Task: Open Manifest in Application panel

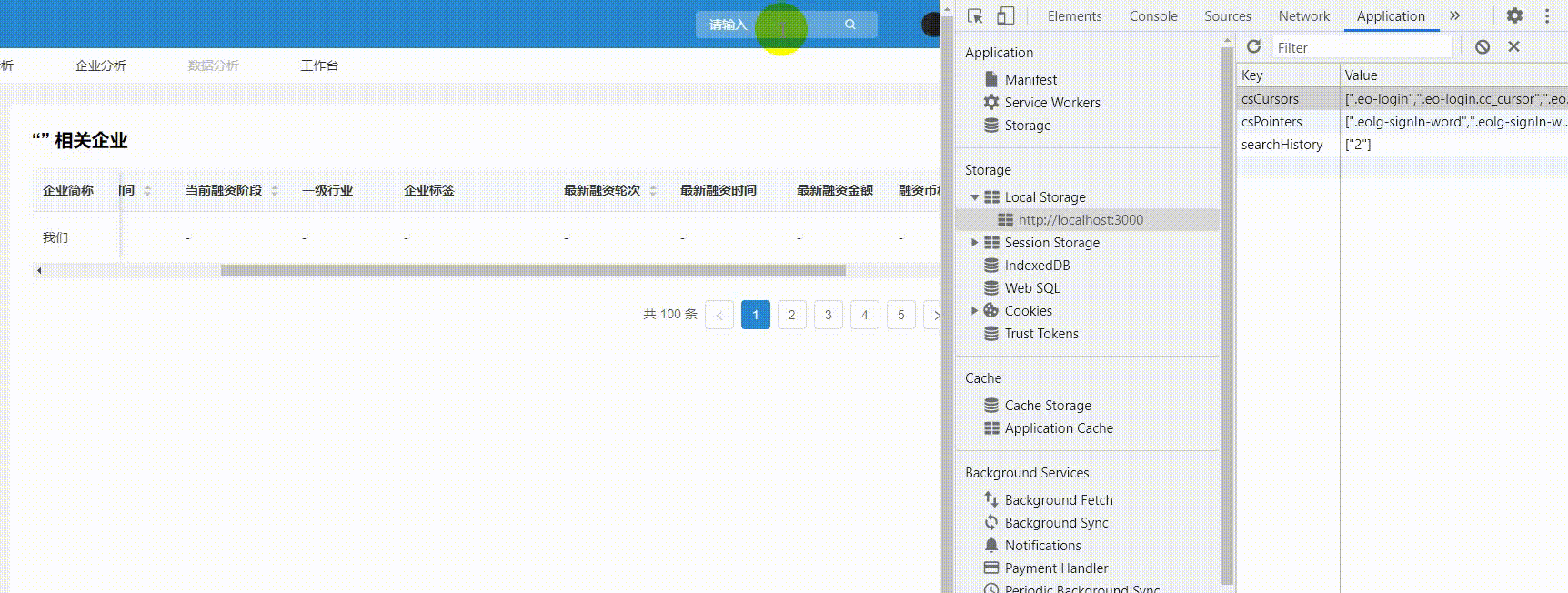Action: pos(1030,80)
